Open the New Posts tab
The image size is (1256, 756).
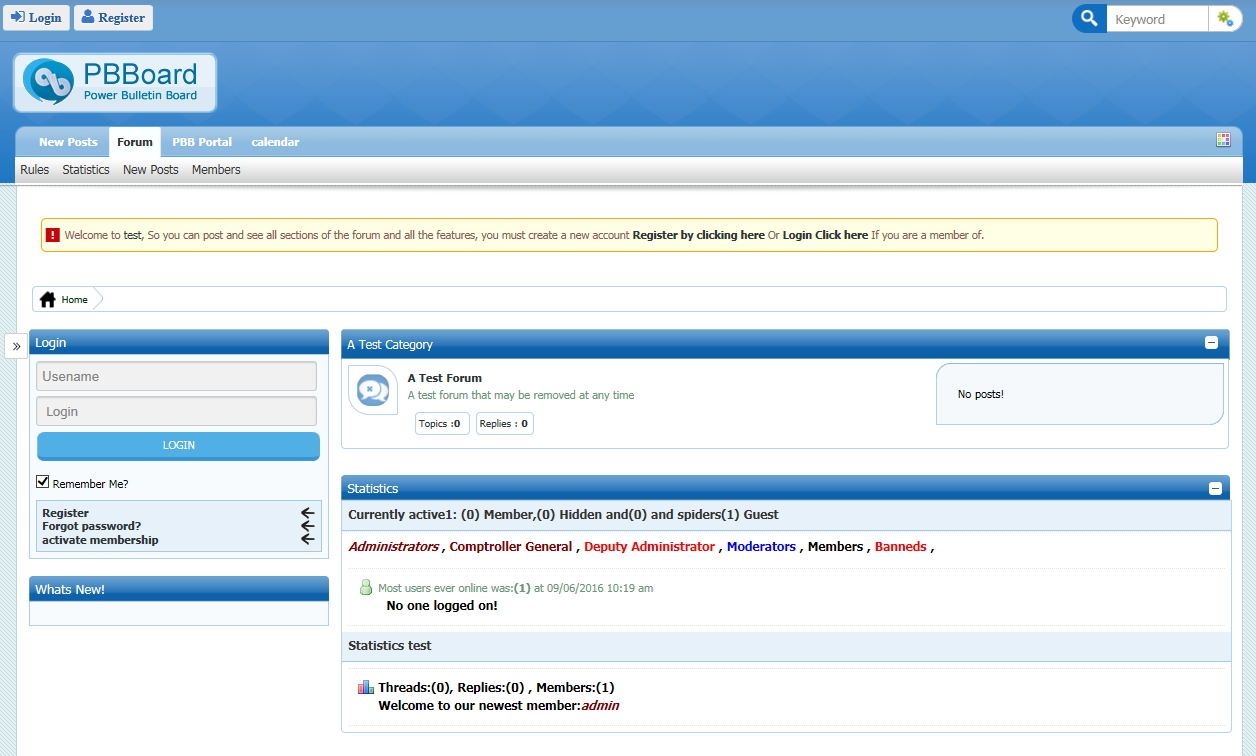pos(68,142)
